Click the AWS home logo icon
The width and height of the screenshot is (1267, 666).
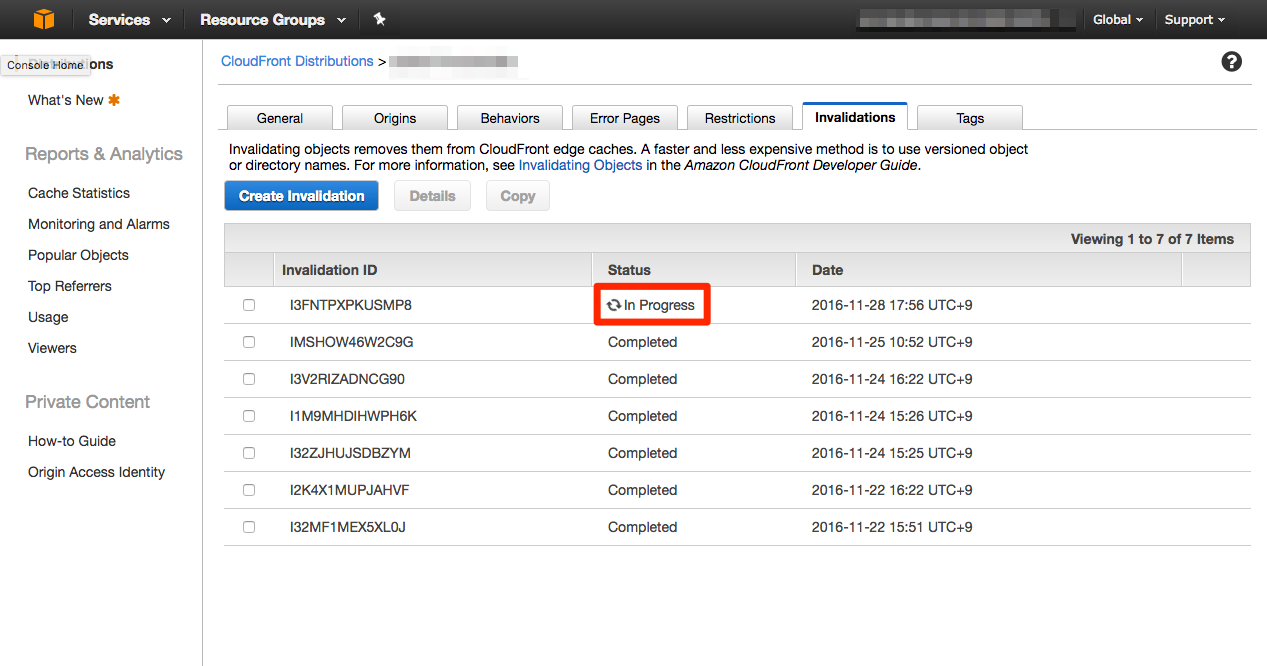(42, 18)
